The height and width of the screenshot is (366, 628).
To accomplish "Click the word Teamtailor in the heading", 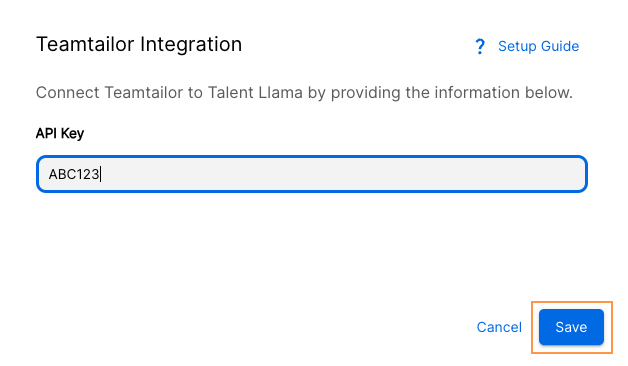I will point(85,44).
